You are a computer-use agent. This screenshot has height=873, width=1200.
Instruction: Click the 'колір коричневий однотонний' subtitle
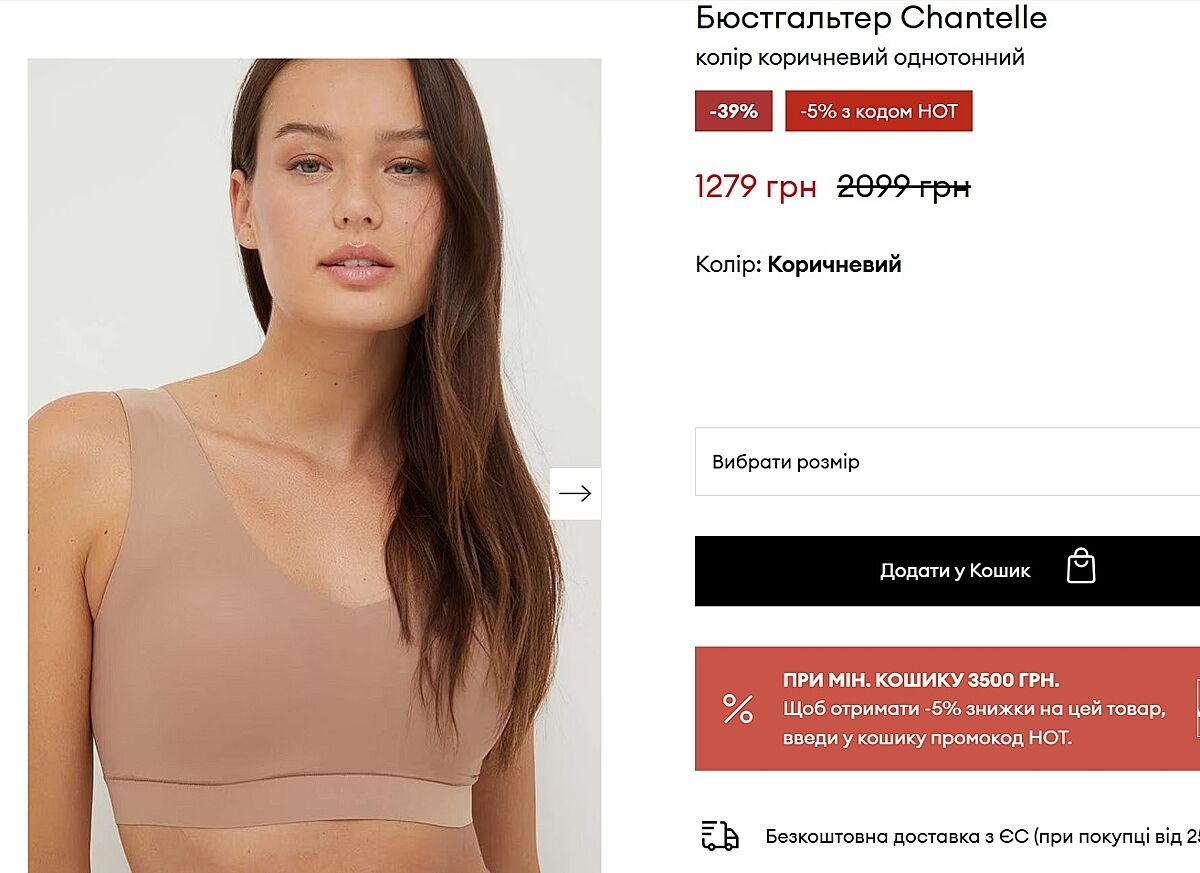click(860, 58)
